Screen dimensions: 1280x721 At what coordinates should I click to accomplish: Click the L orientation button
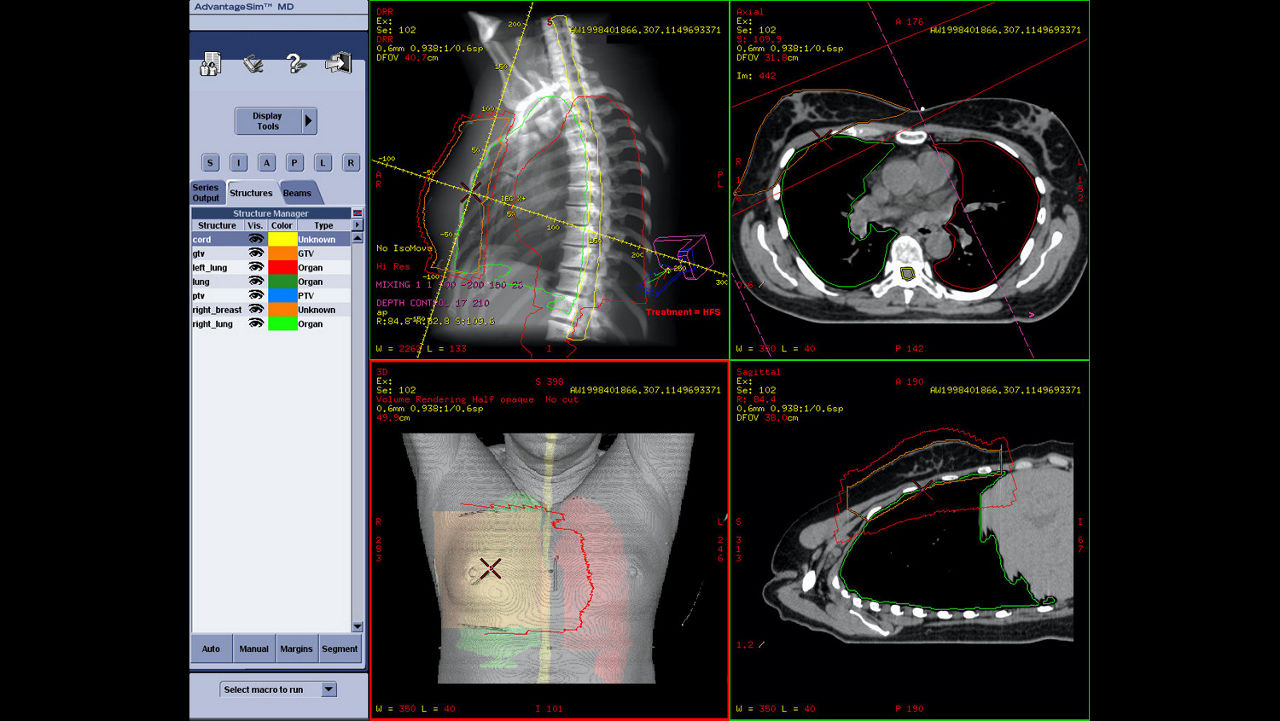[x=323, y=163]
